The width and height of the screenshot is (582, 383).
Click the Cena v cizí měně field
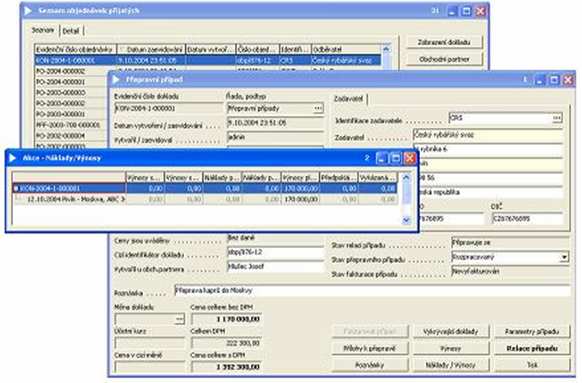(150, 367)
